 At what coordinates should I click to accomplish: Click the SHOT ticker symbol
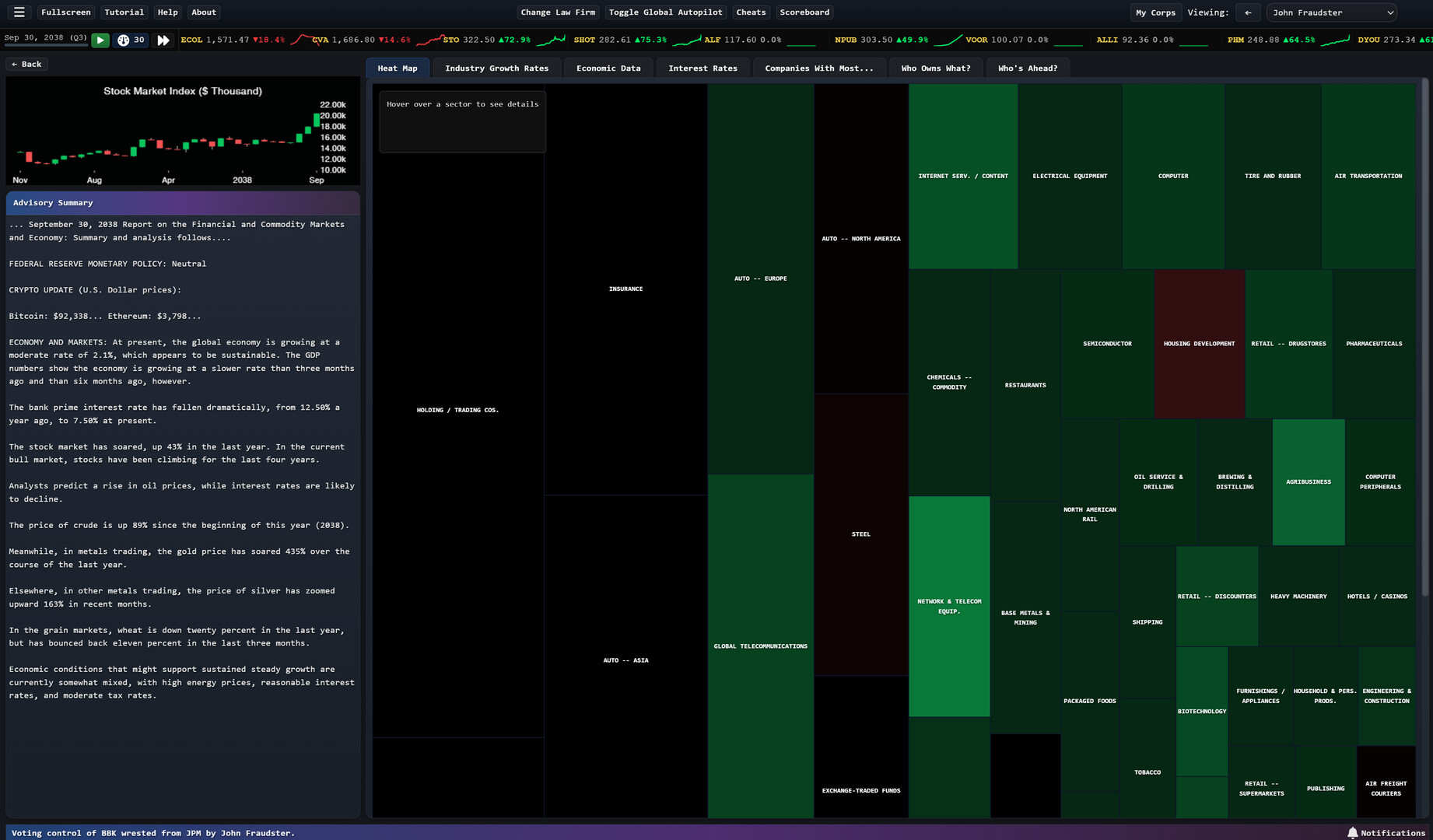584,40
